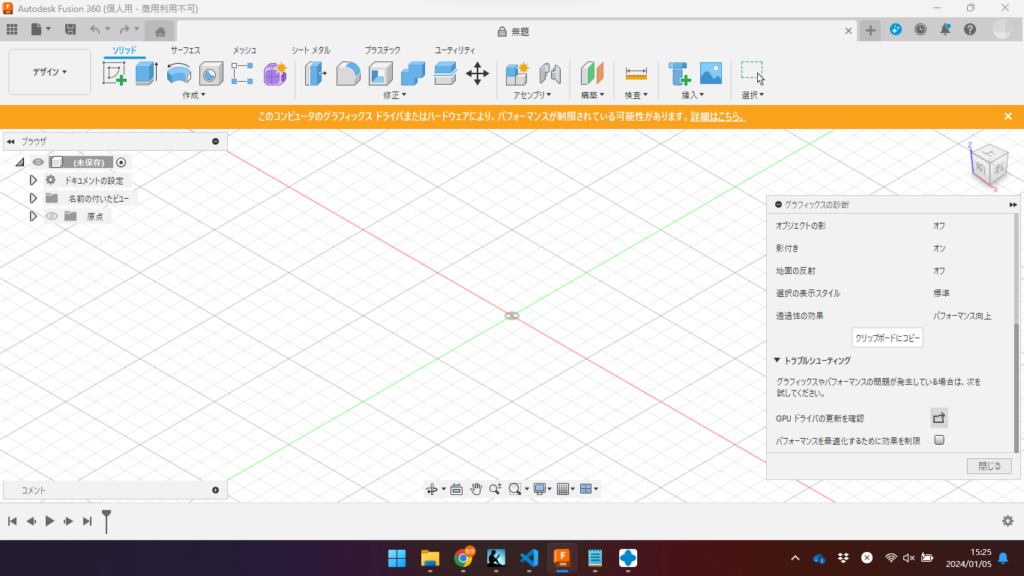This screenshot has height=576, width=1024.
Task: Open the 詳細はこちら link
Action: [x=717, y=117]
